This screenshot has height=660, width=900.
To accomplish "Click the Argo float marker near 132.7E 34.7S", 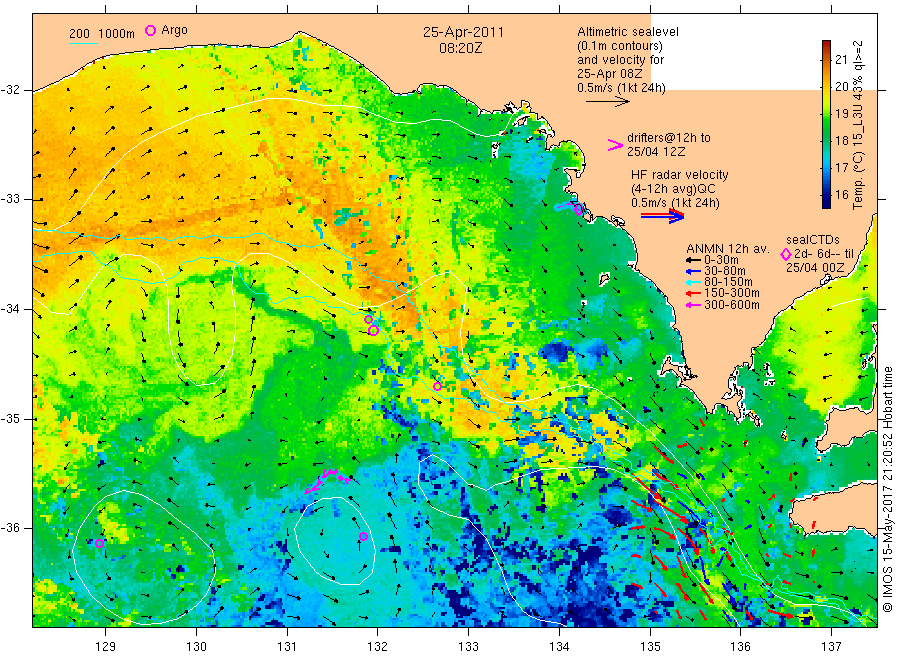I will pyautogui.click(x=437, y=386).
